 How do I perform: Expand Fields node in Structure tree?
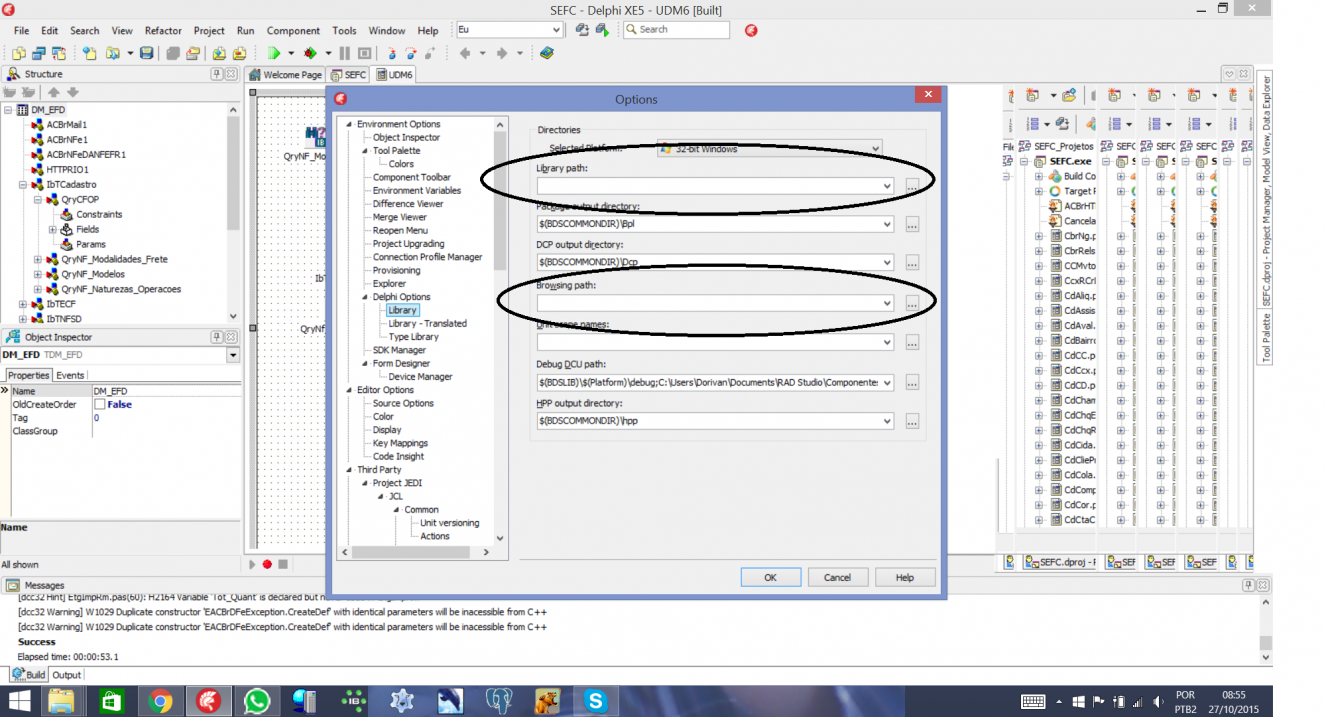coord(53,229)
